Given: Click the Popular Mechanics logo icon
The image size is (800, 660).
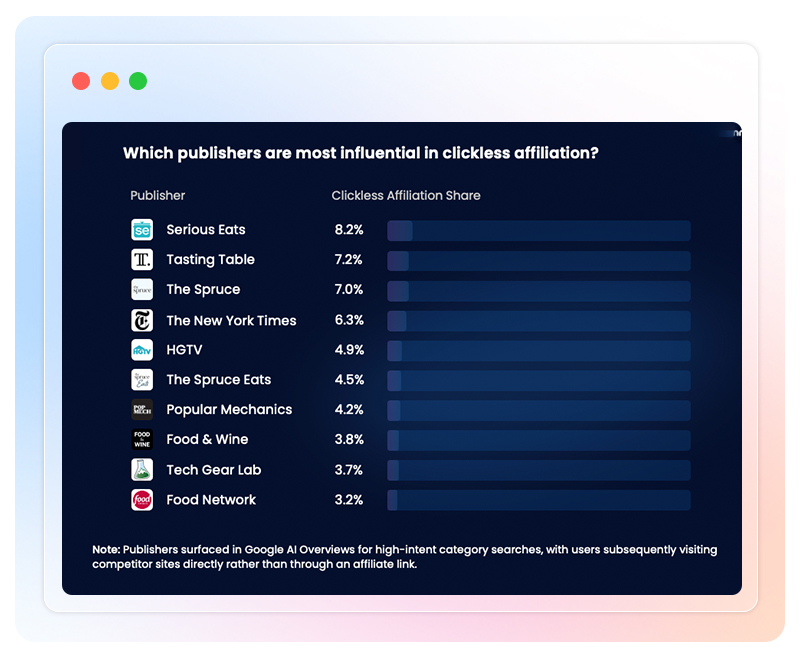Looking at the screenshot, I should [x=142, y=410].
